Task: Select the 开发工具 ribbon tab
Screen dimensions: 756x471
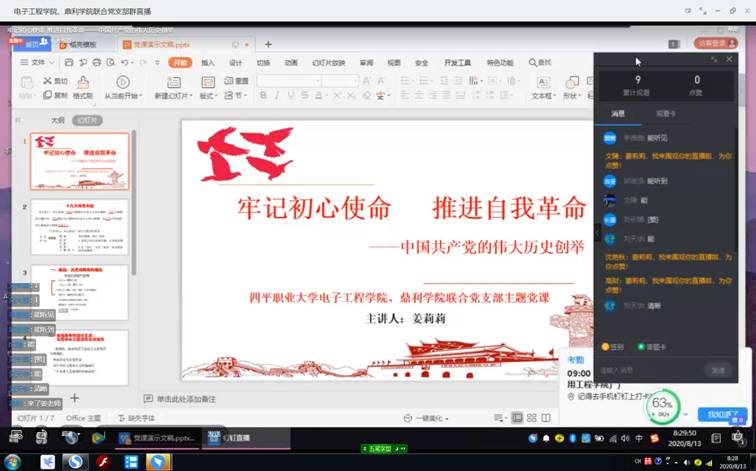Action: [457, 63]
